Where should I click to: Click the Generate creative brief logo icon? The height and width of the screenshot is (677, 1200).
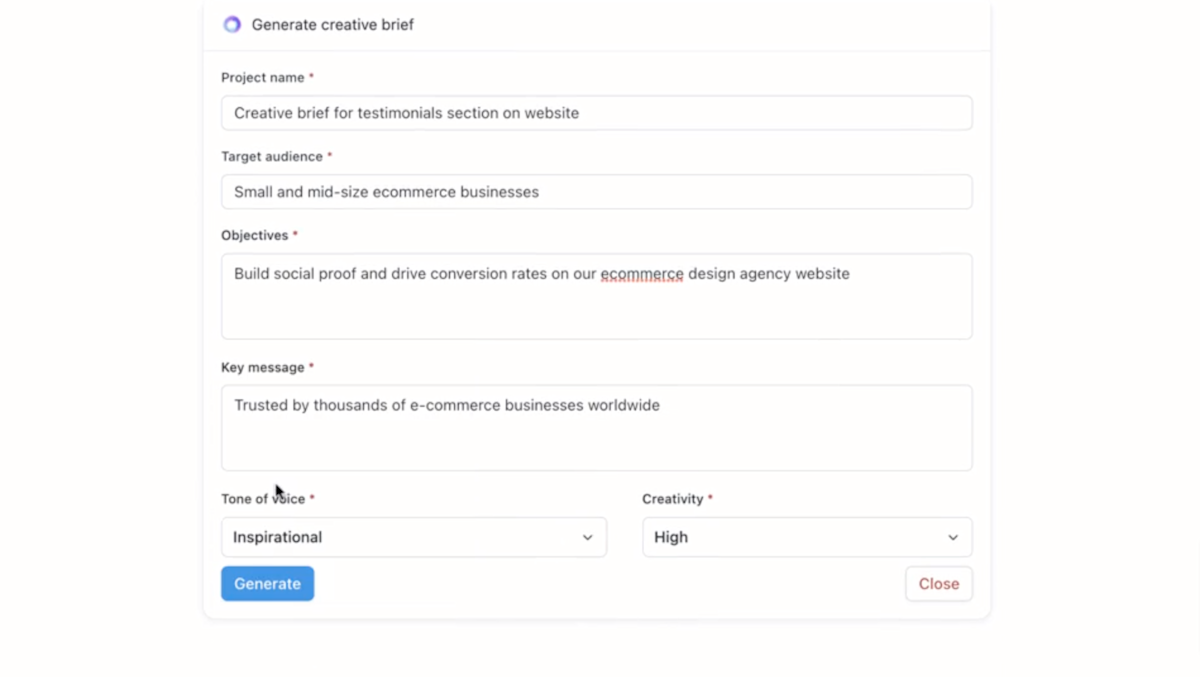click(x=231, y=24)
